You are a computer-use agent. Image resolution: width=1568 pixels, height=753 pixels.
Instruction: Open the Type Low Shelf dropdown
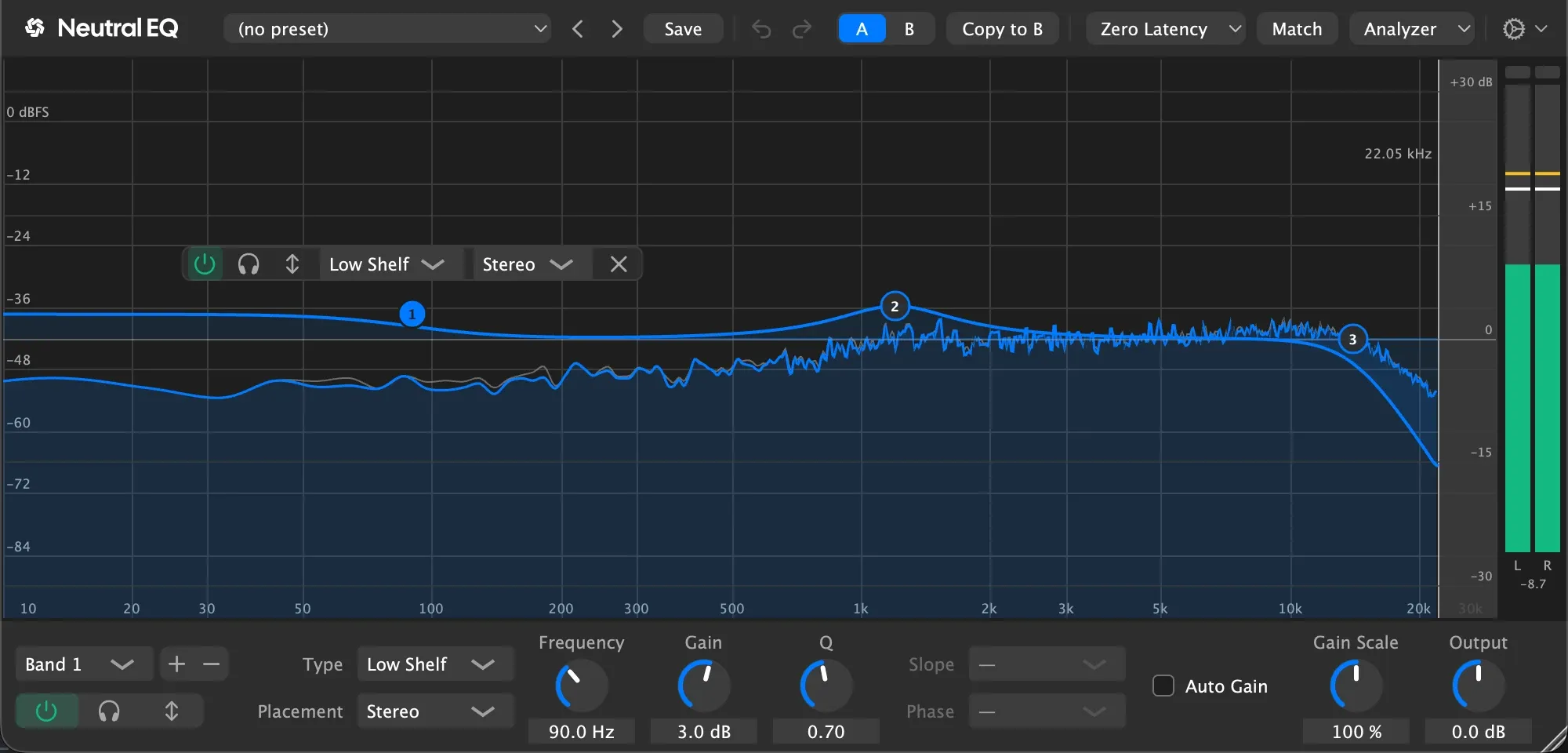pos(434,664)
